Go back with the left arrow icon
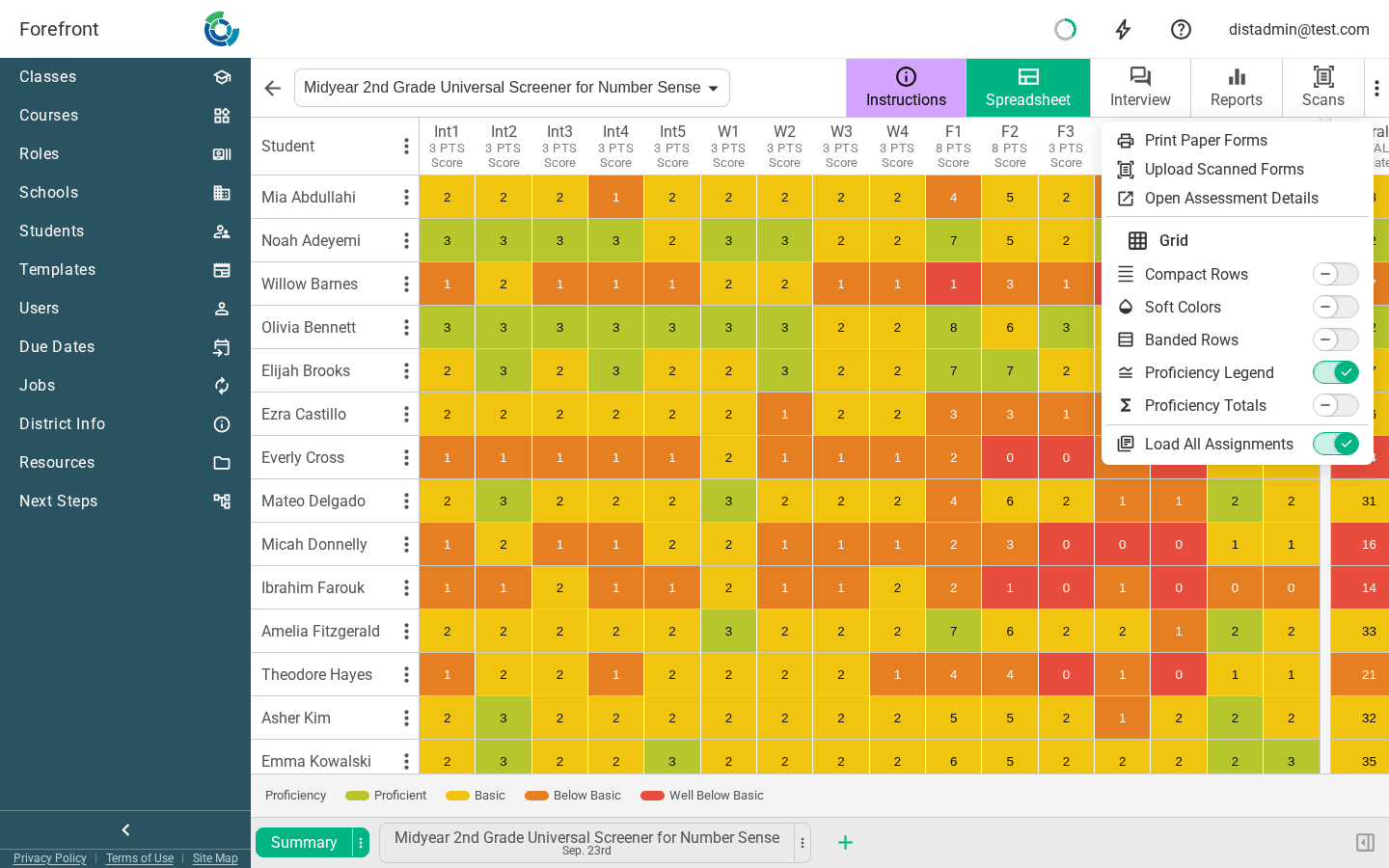 point(273,88)
